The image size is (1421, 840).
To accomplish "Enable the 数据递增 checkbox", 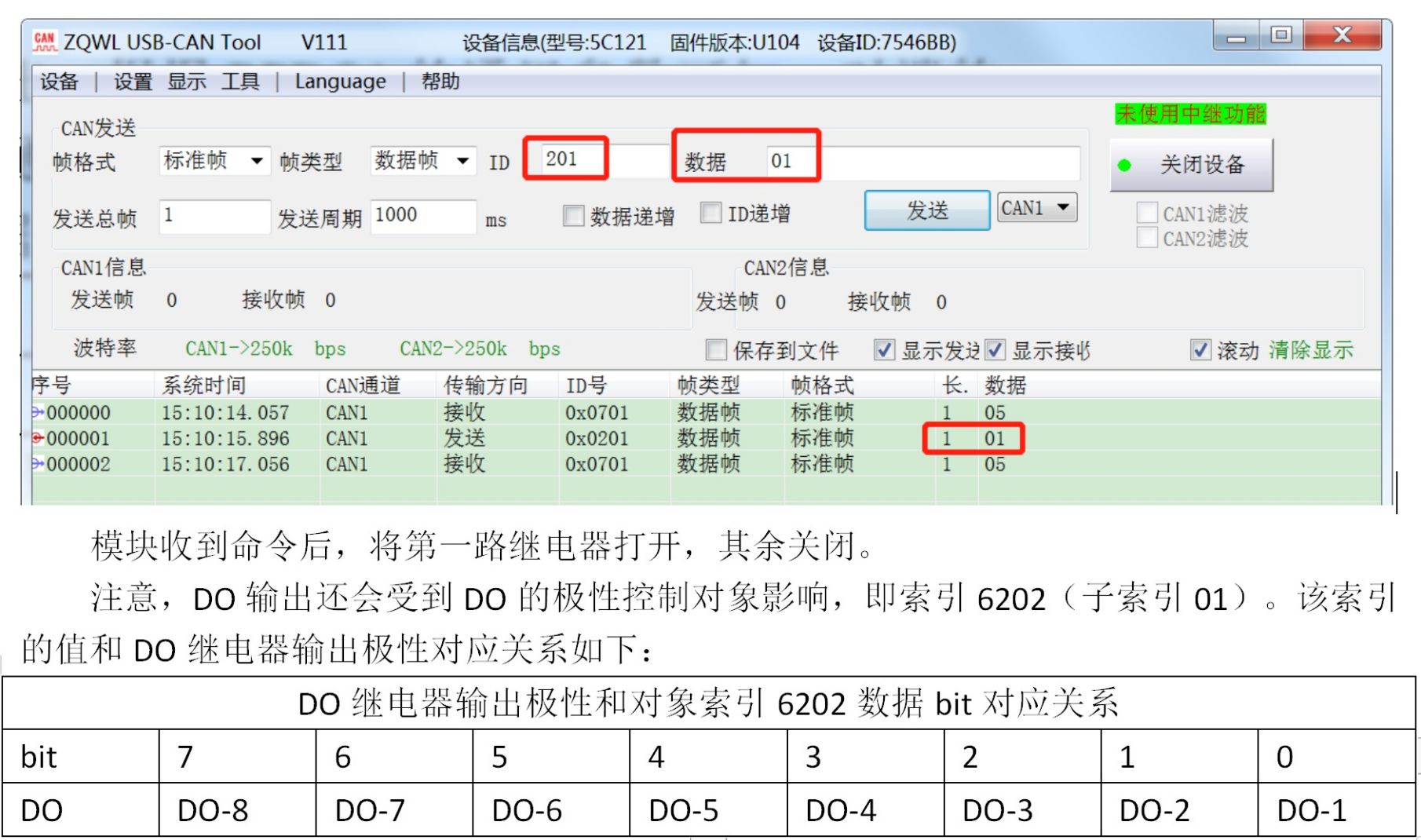I will tap(574, 216).
